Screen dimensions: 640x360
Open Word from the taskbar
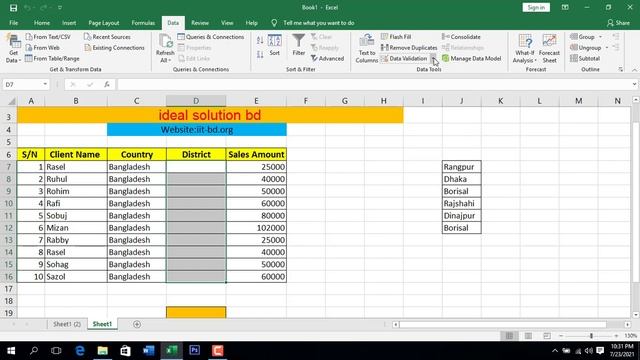pyautogui.click(x=149, y=351)
